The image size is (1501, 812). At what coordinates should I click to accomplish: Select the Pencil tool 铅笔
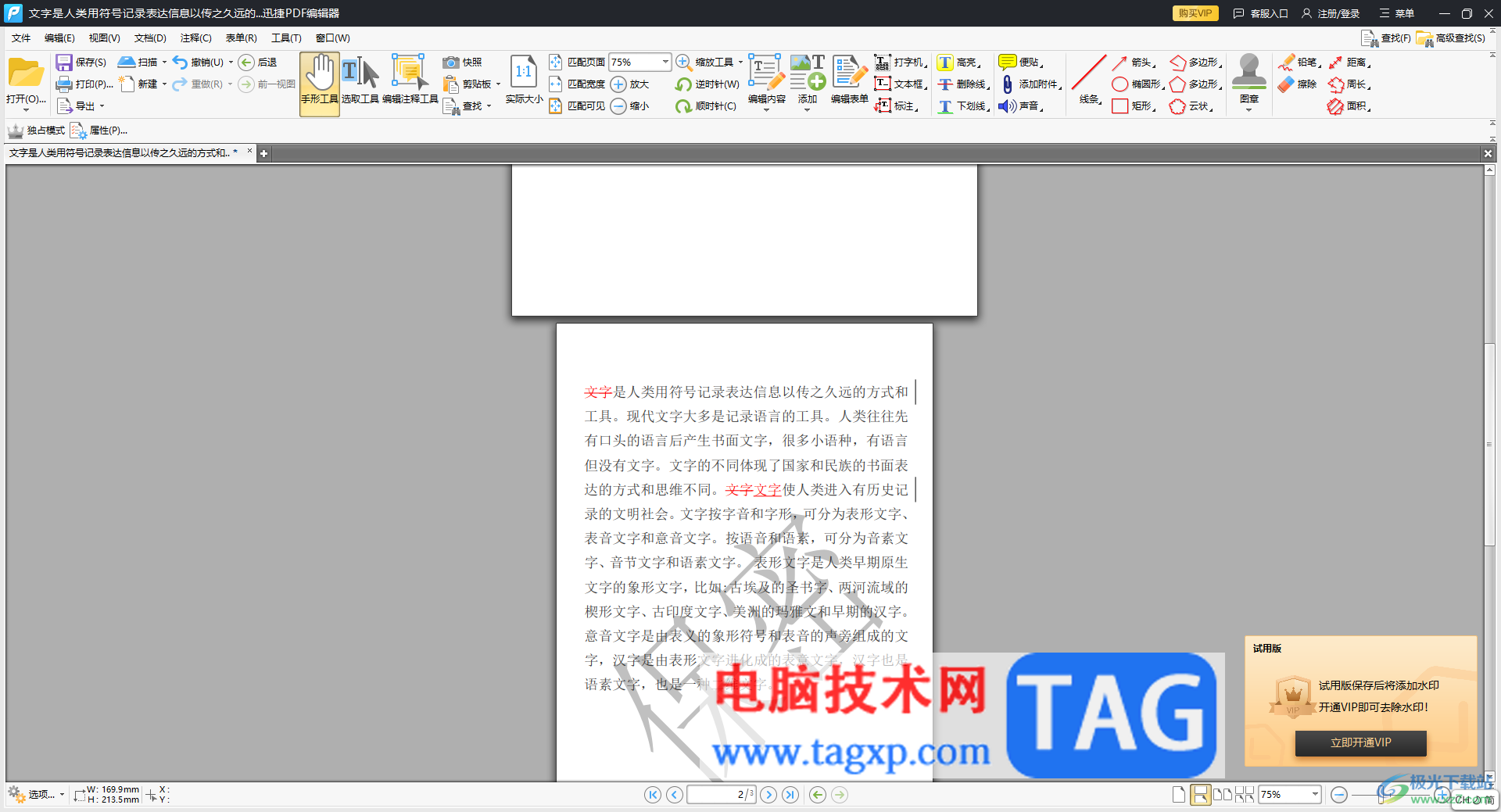tap(1299, 63)
